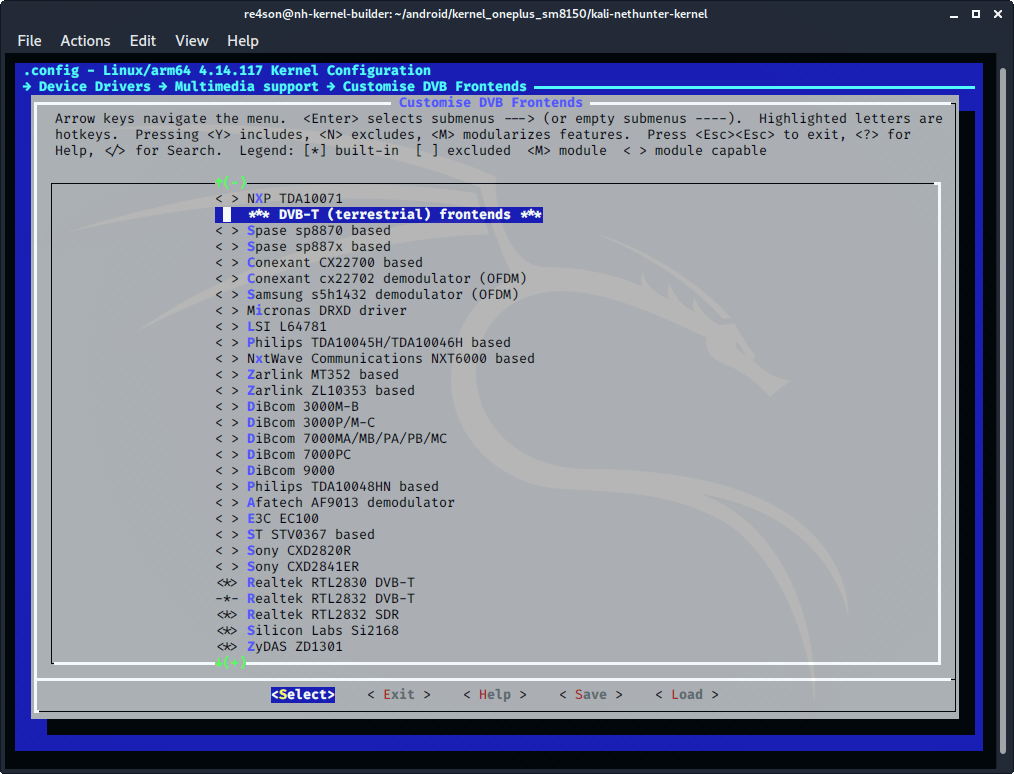Toggle the Silicon Labs Si2168 module state
Image resolution: width=1014 pixels, height=774 pixels.
click(227, 630)
